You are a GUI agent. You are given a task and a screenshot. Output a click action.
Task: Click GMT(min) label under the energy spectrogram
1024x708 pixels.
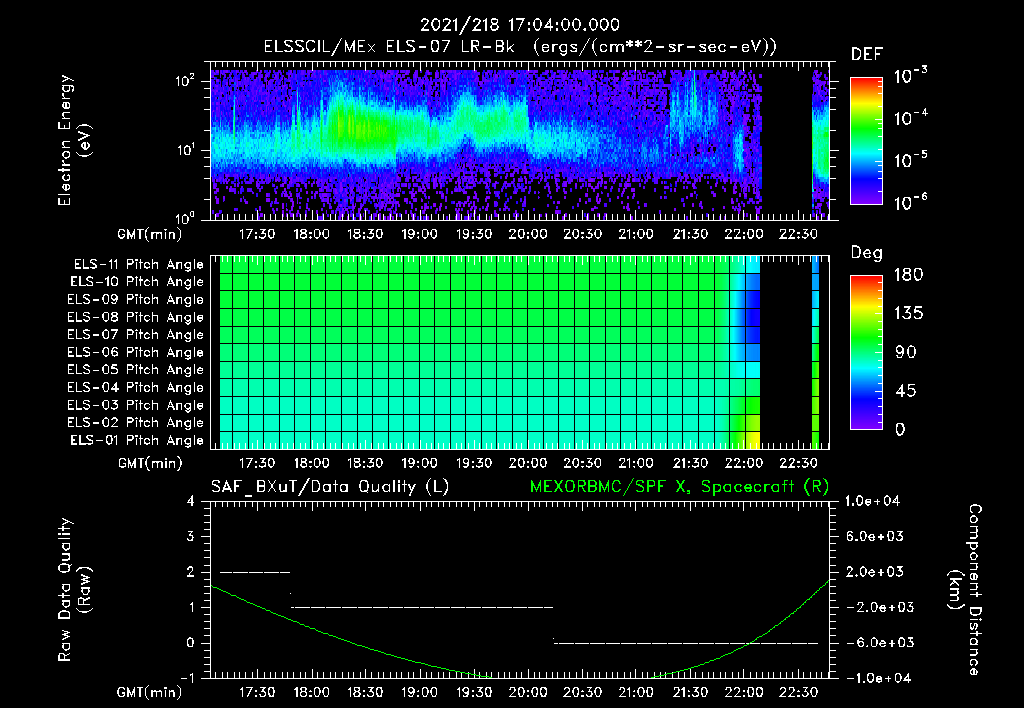pyautogui.click(x=150, y=234)
